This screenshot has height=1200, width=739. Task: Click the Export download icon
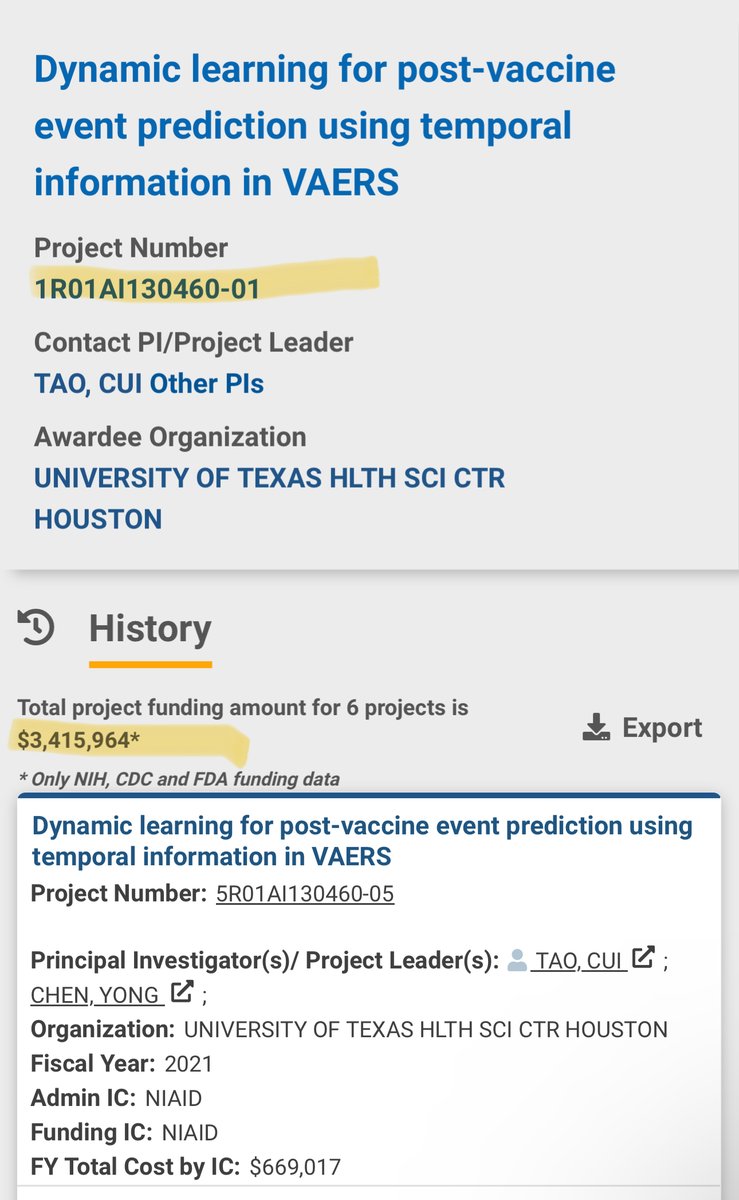596,728
